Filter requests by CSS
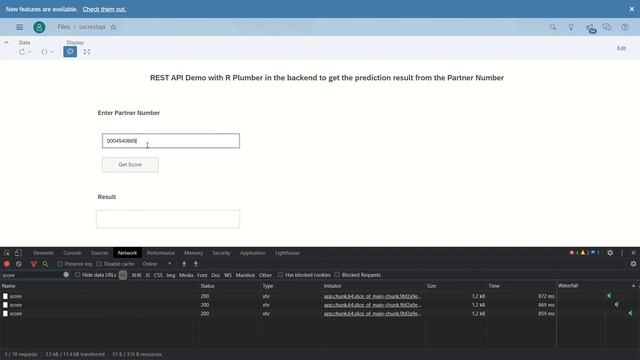Screen dimensions: 640x360 pos(158,275)
